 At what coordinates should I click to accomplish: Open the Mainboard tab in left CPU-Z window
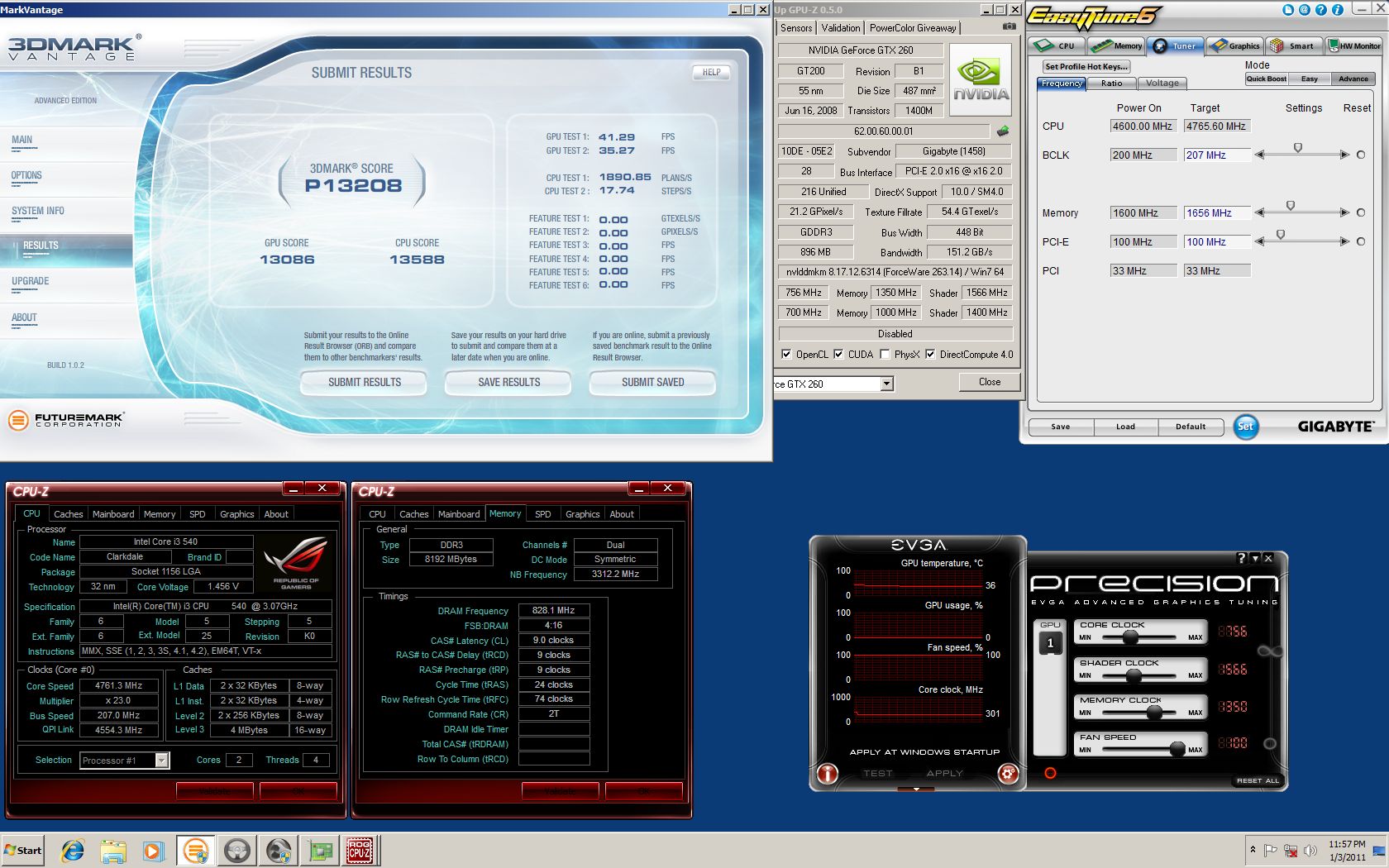coord(113,513)
